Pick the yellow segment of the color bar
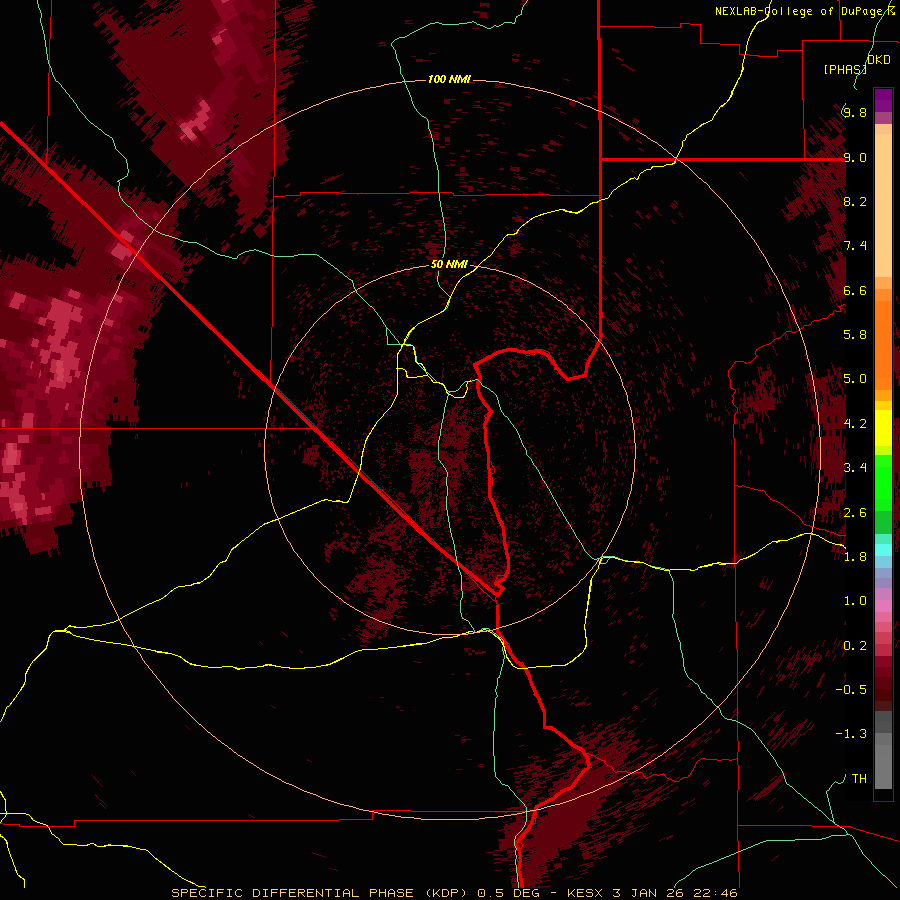 883,428
